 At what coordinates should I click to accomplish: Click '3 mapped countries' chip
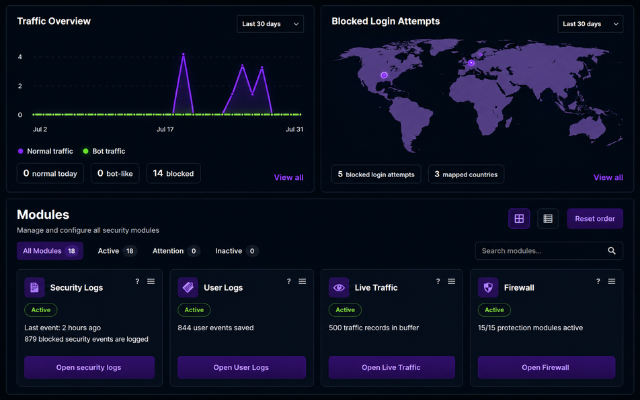coord(466,174)
